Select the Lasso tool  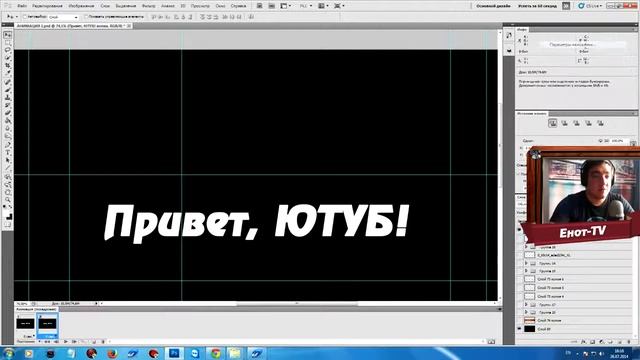coord(8,50)
